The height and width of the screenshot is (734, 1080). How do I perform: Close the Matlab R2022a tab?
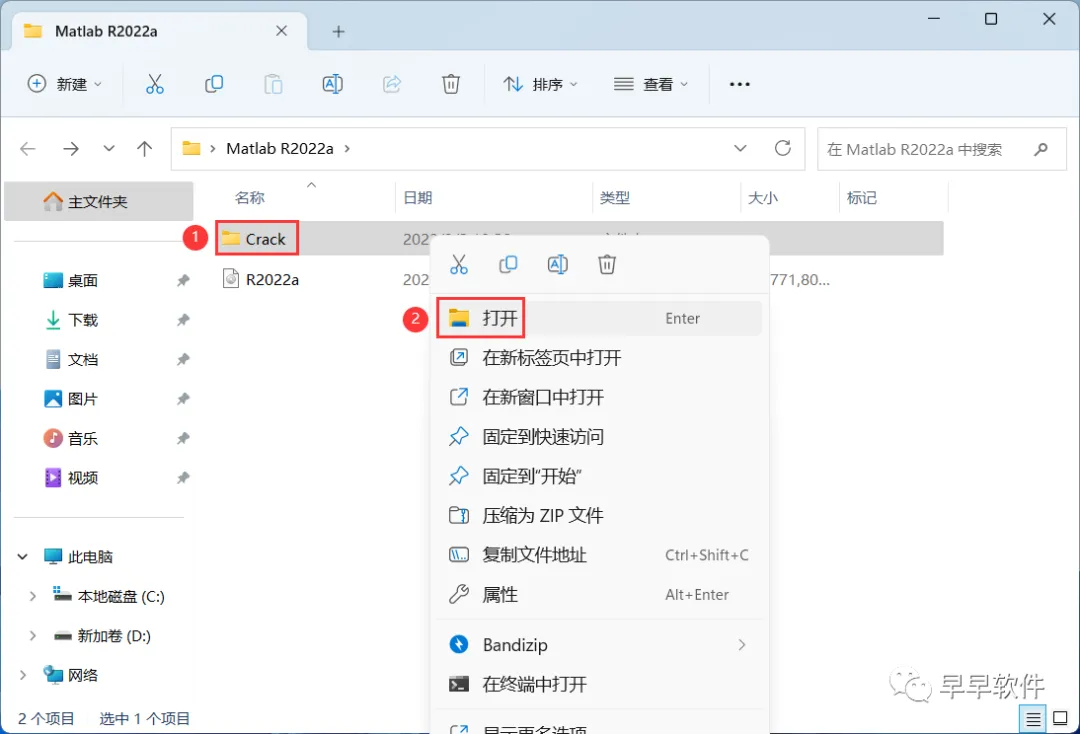[x=281, y=31]
